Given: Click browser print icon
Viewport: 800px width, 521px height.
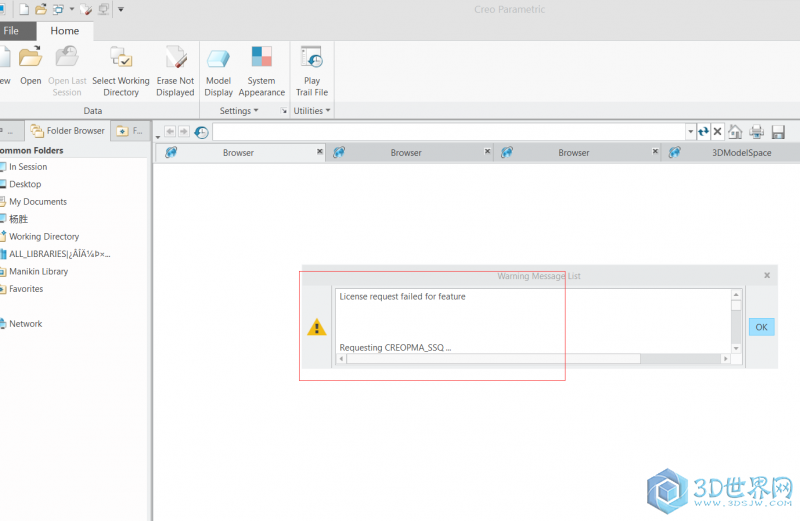Looking at the screenshot, I should [x=757, y=132].
